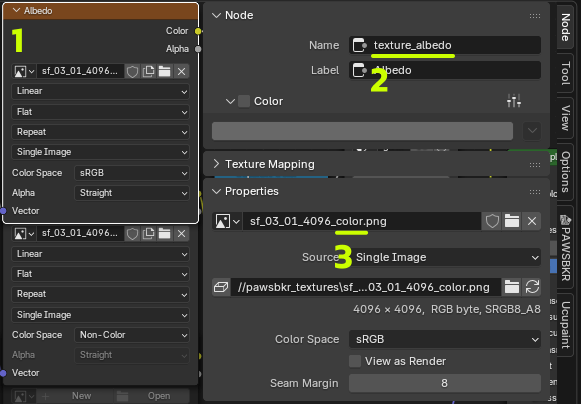The height and width of the screenshot is (404, 581).
Task: Collapse the Node panel section
Action: pos(216,15)
